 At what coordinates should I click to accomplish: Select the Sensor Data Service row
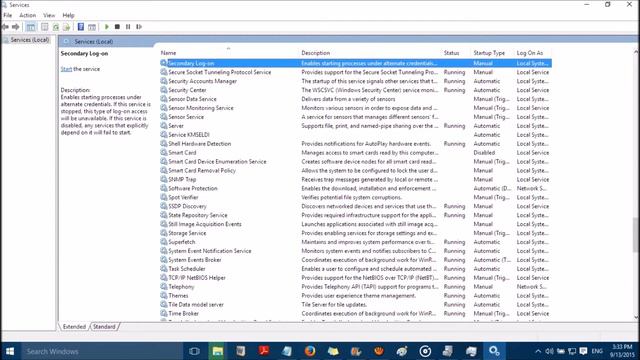[x=355, y=99]
